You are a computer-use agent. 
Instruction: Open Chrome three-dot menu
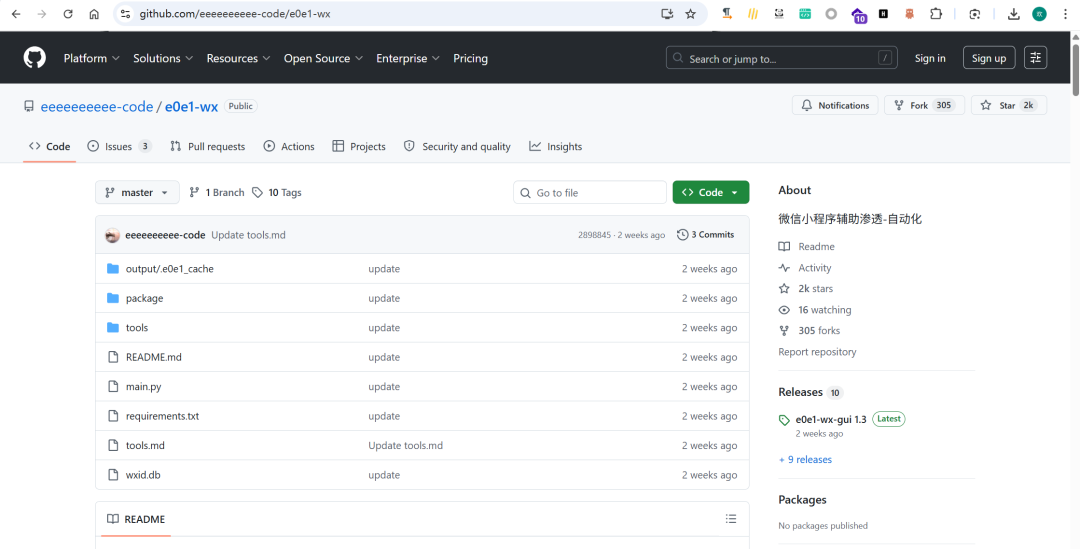pos(1065,14)
